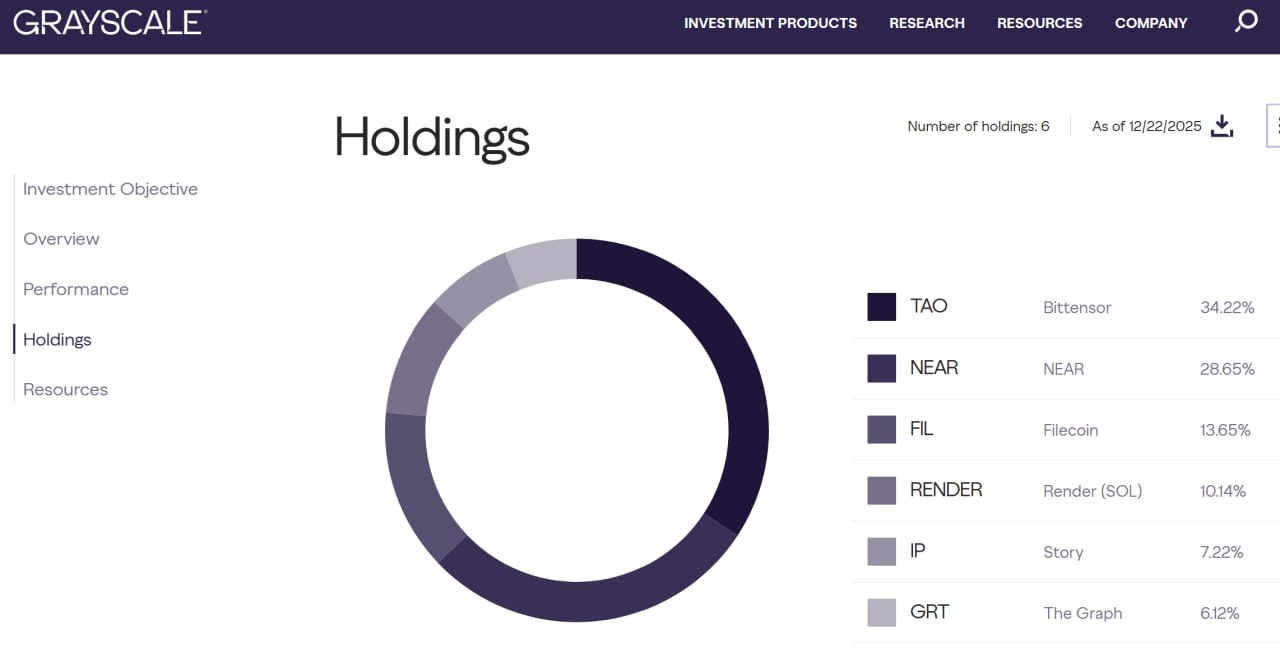
Task: Click the Grayscale logo
Action: (x=110, y=23)
